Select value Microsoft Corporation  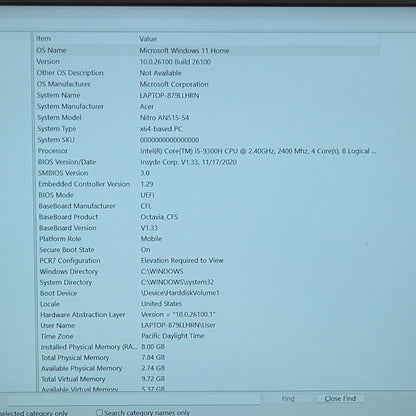pyautogui.click(x=174, y=84)
